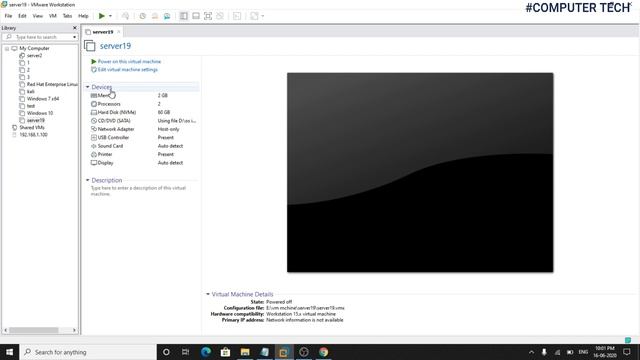Open the Help menu
Image resolution: width=640 pixels, height=360 pixels.
83,16
